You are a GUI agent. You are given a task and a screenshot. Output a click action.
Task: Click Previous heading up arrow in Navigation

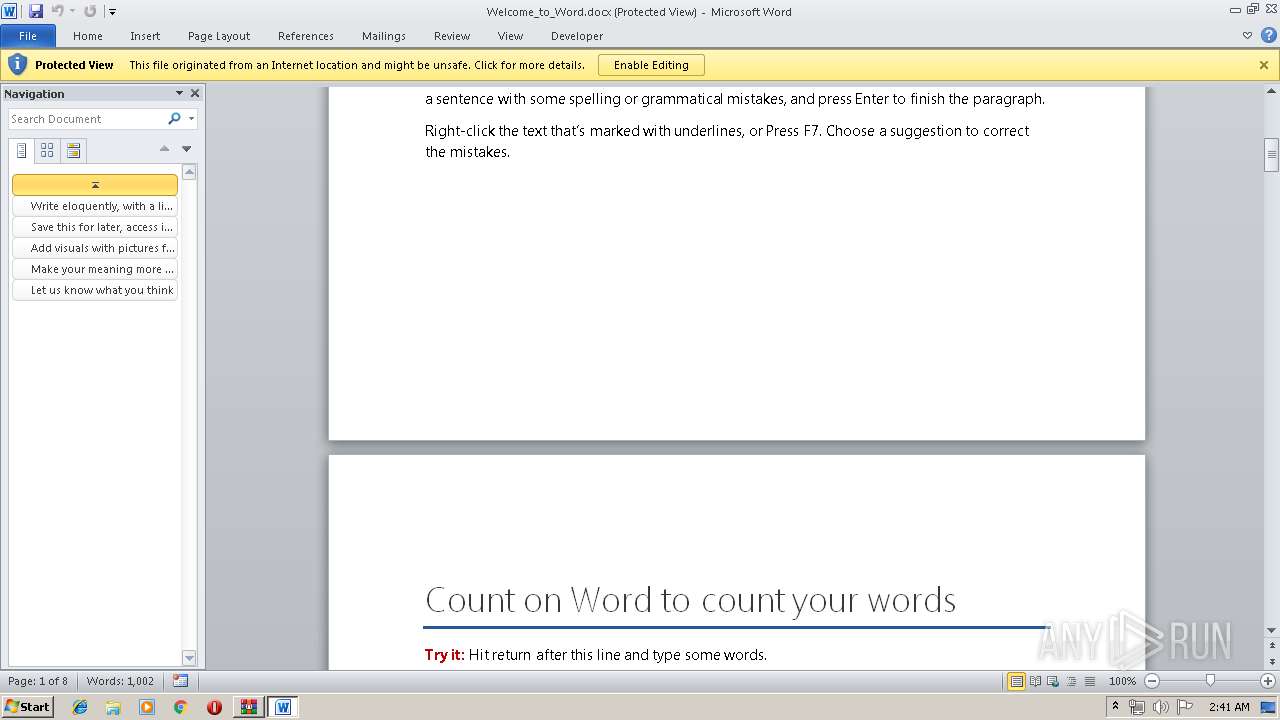point(165,149)
